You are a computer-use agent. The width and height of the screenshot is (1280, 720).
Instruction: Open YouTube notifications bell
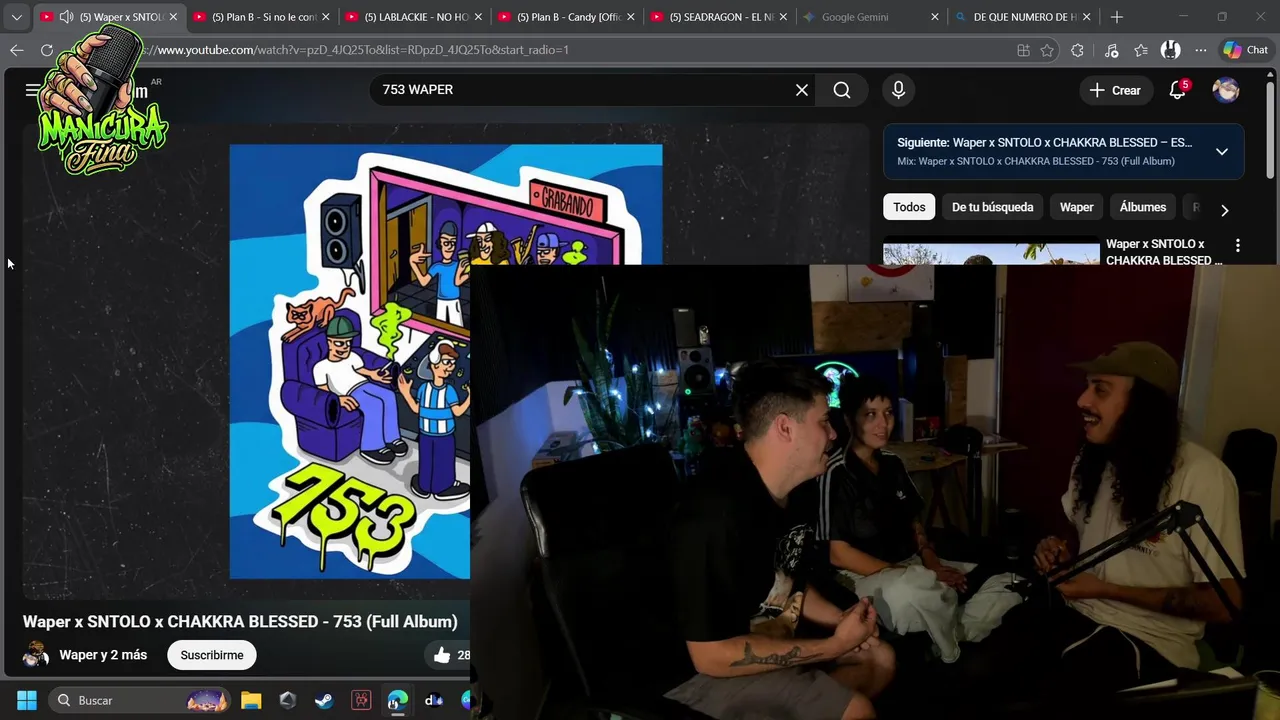1178,90
